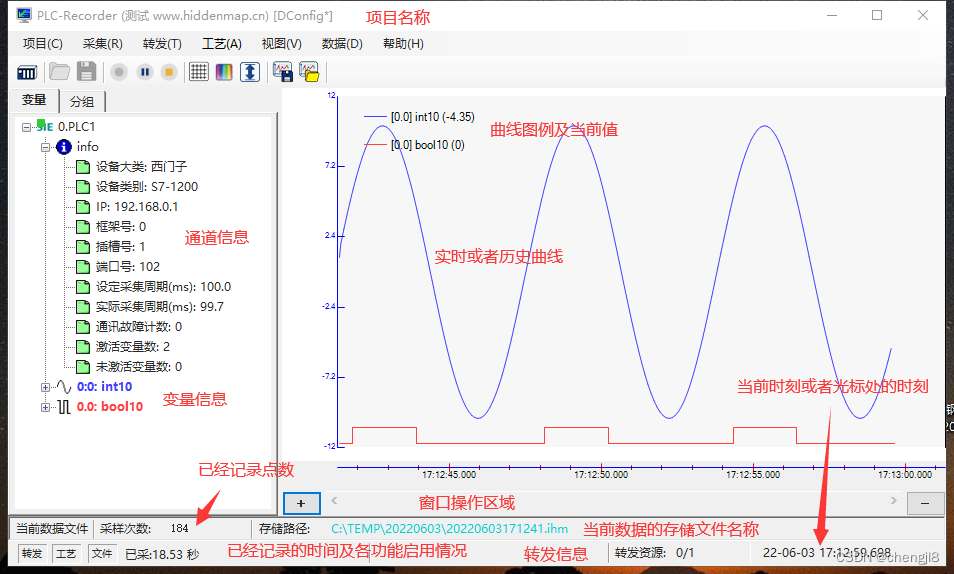Click the PLC-Recorder app icon in title bar
Screen dimensions: 954x574
[x=24, y=15]
